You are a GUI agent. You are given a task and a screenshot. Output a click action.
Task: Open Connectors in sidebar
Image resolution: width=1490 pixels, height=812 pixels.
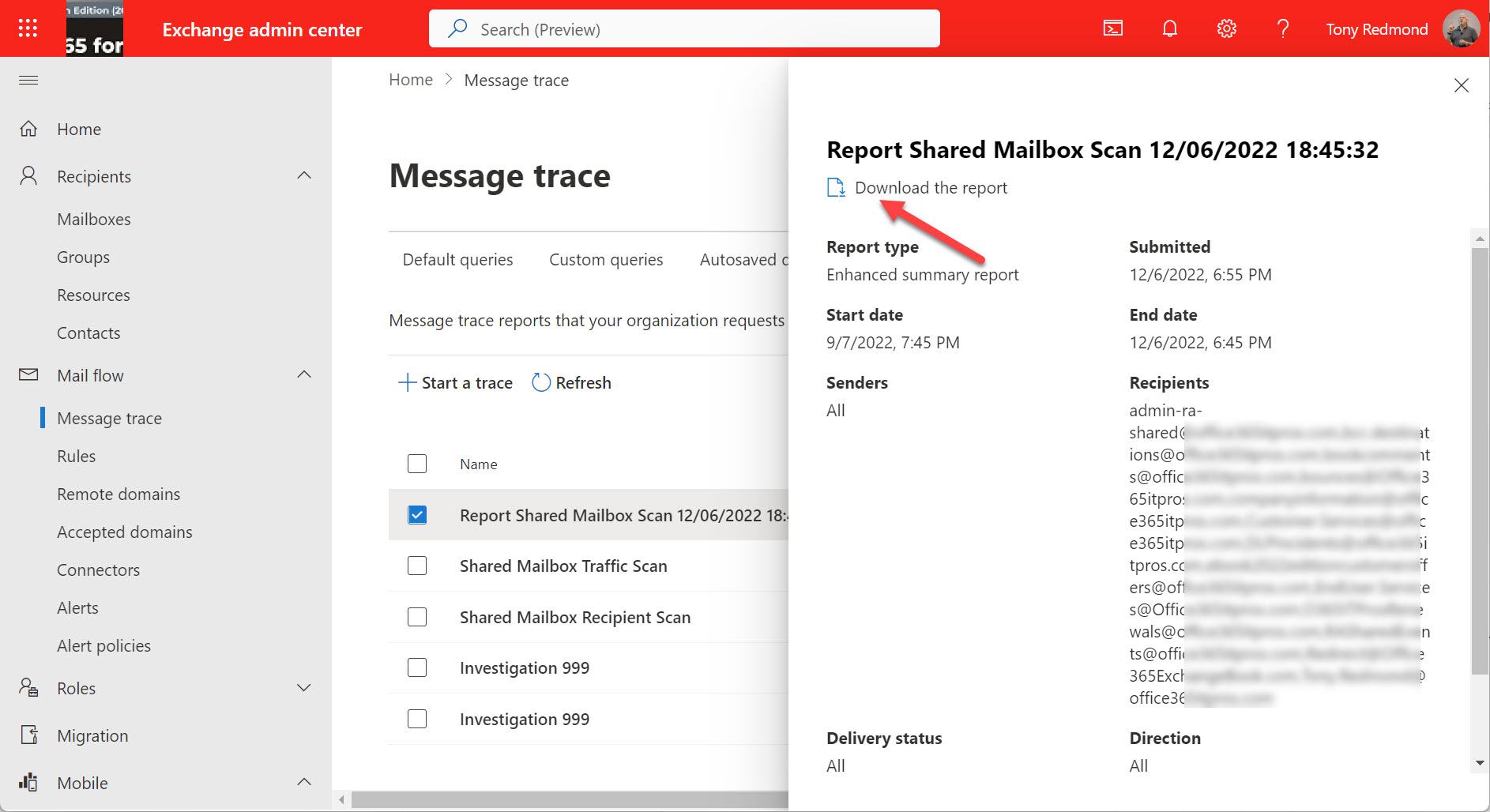(98, 570)
